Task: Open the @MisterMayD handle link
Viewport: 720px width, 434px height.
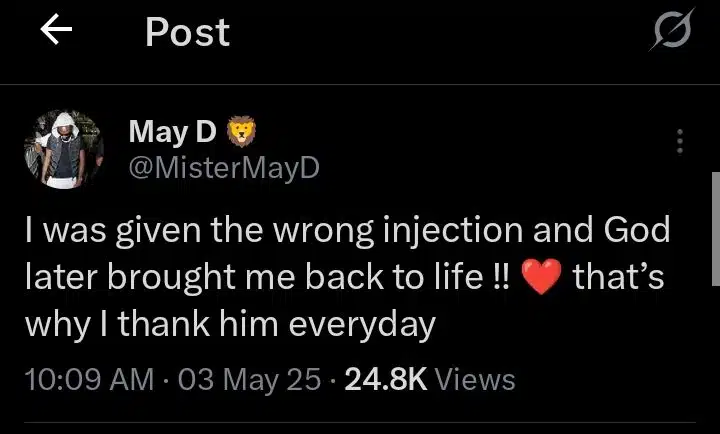Action: (x=223, y=166)
